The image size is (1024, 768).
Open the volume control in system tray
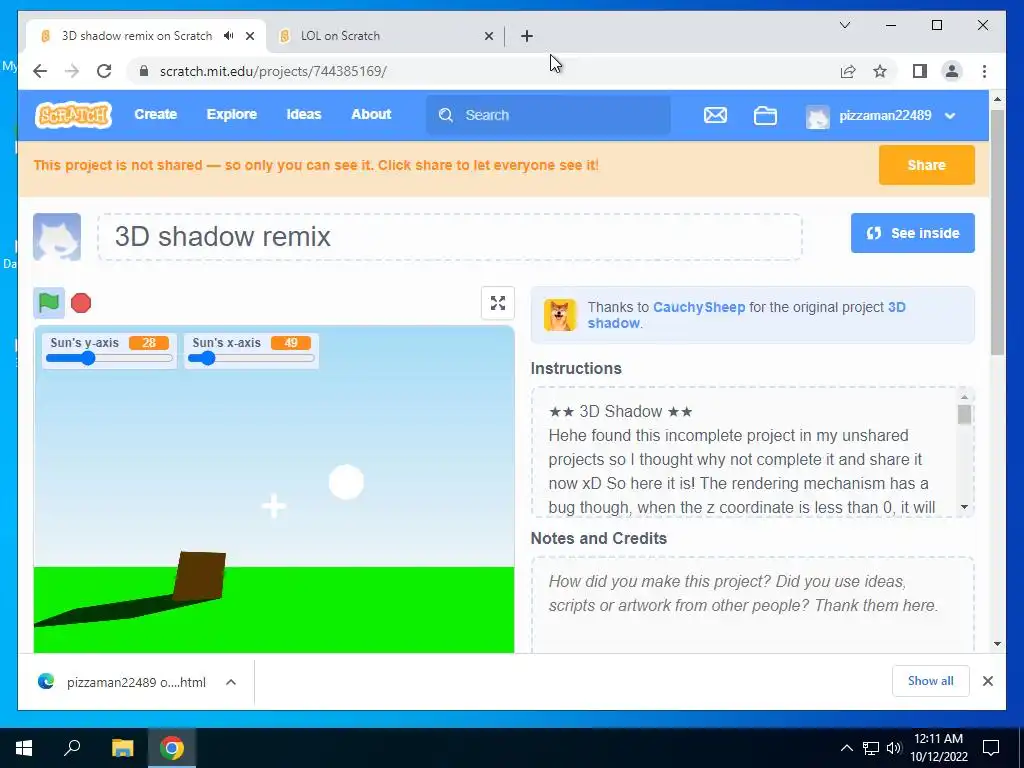[x=894, y=748]
